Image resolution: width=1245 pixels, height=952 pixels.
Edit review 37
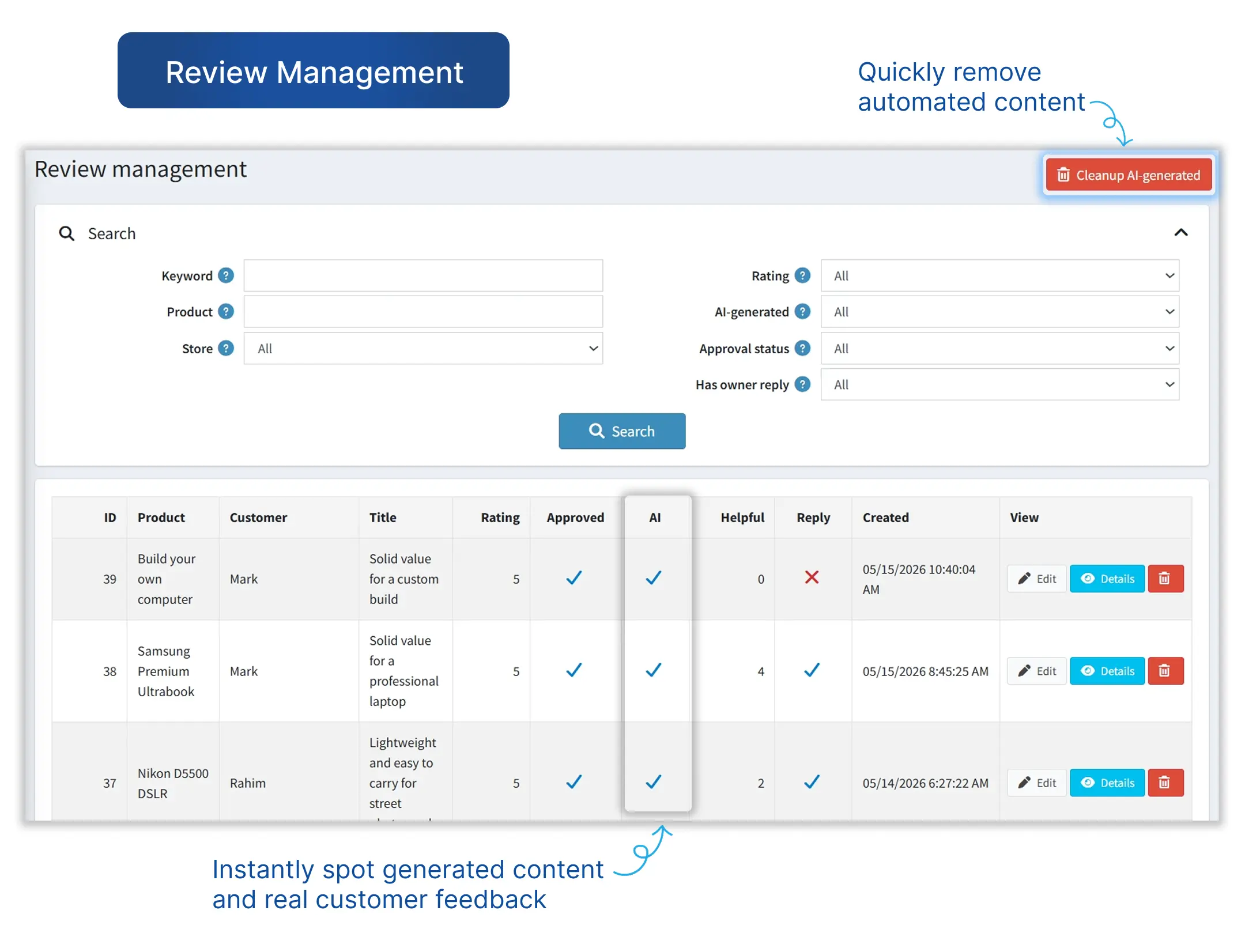(x=1037, y=783)
